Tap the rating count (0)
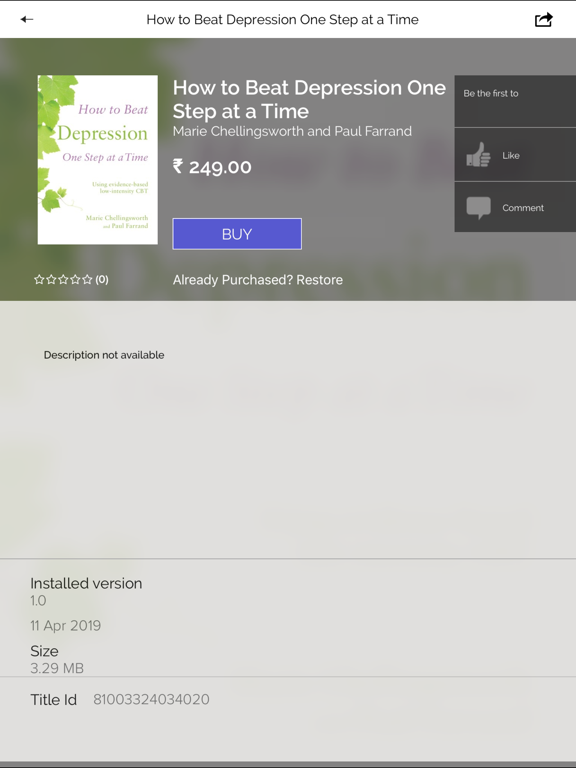The height and width of the screenshot is (768, 576). [102, 279]
